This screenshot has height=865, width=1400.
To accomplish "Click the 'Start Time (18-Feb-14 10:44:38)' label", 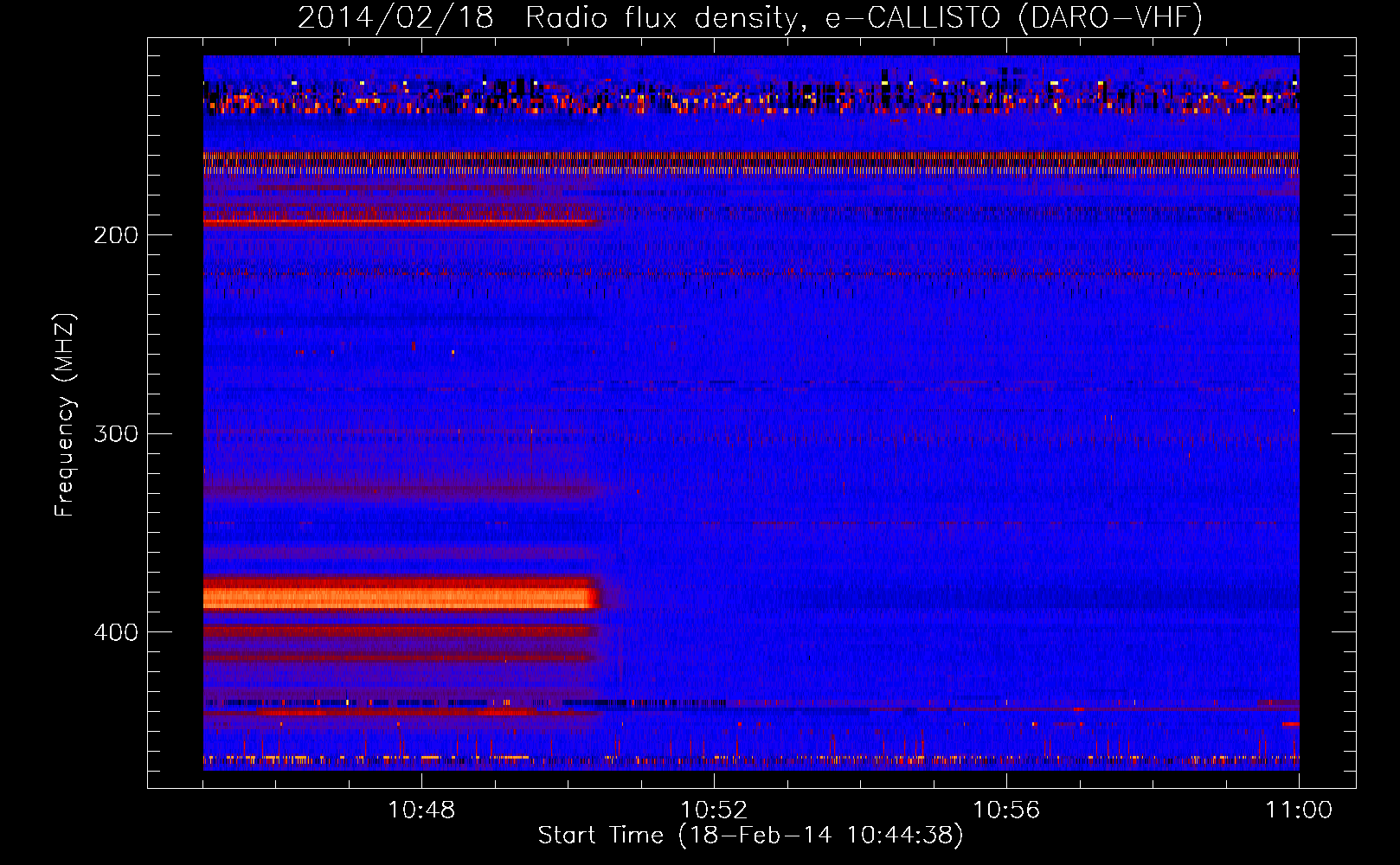I will 750,836.
